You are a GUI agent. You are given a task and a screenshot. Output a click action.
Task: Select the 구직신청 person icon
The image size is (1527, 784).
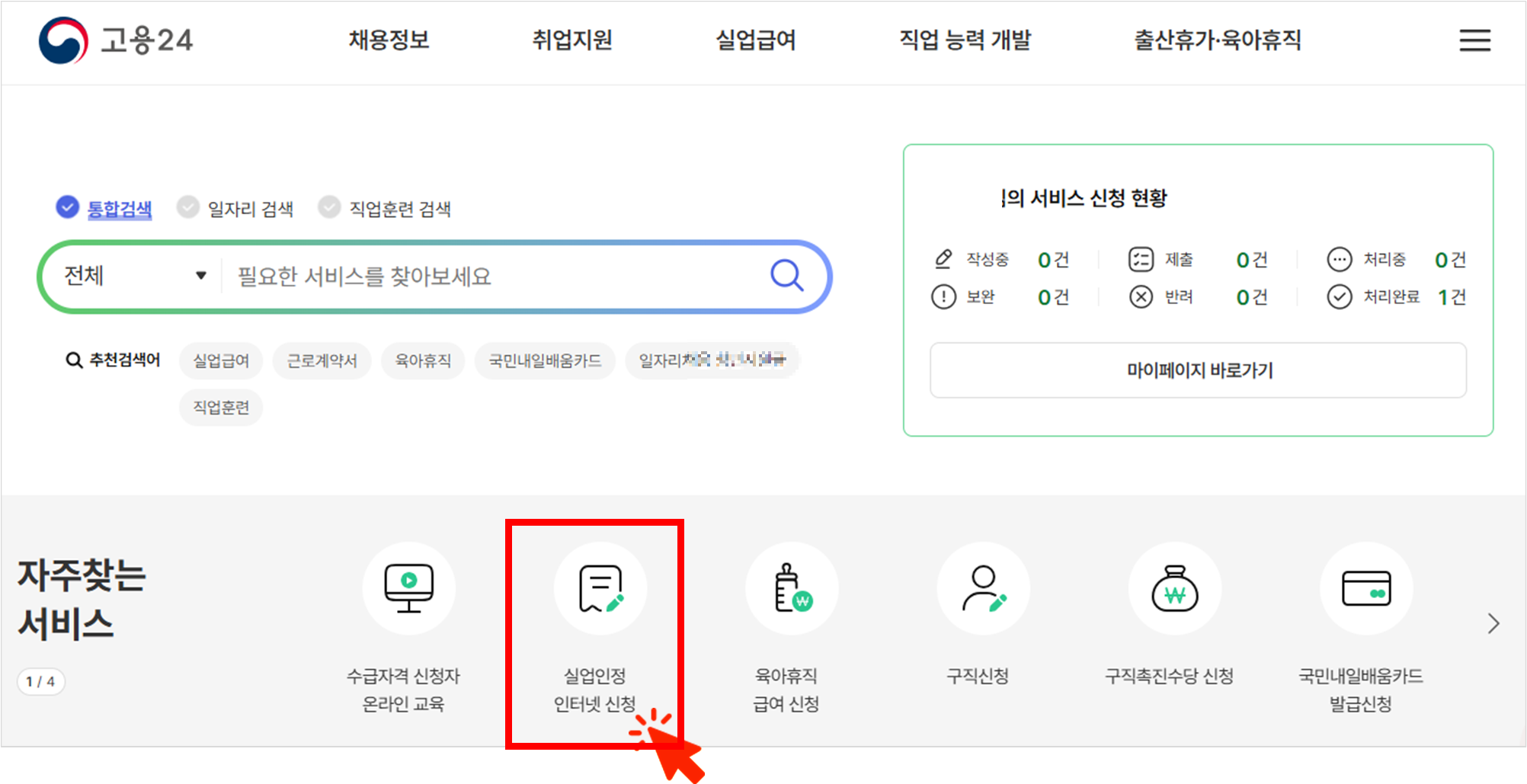983,588
